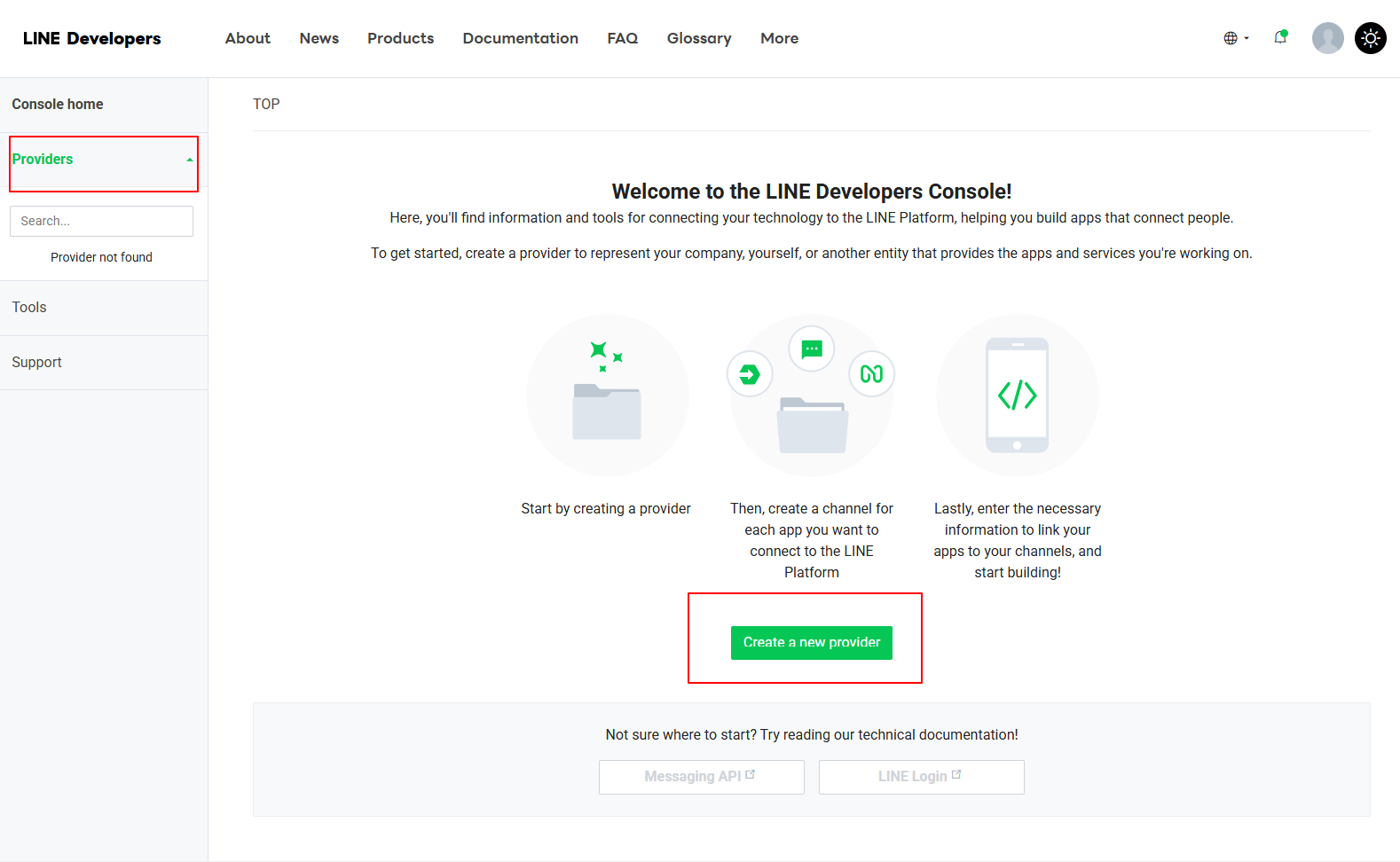
Task: Select Tools in the sidebar
Action: [29, 308]
